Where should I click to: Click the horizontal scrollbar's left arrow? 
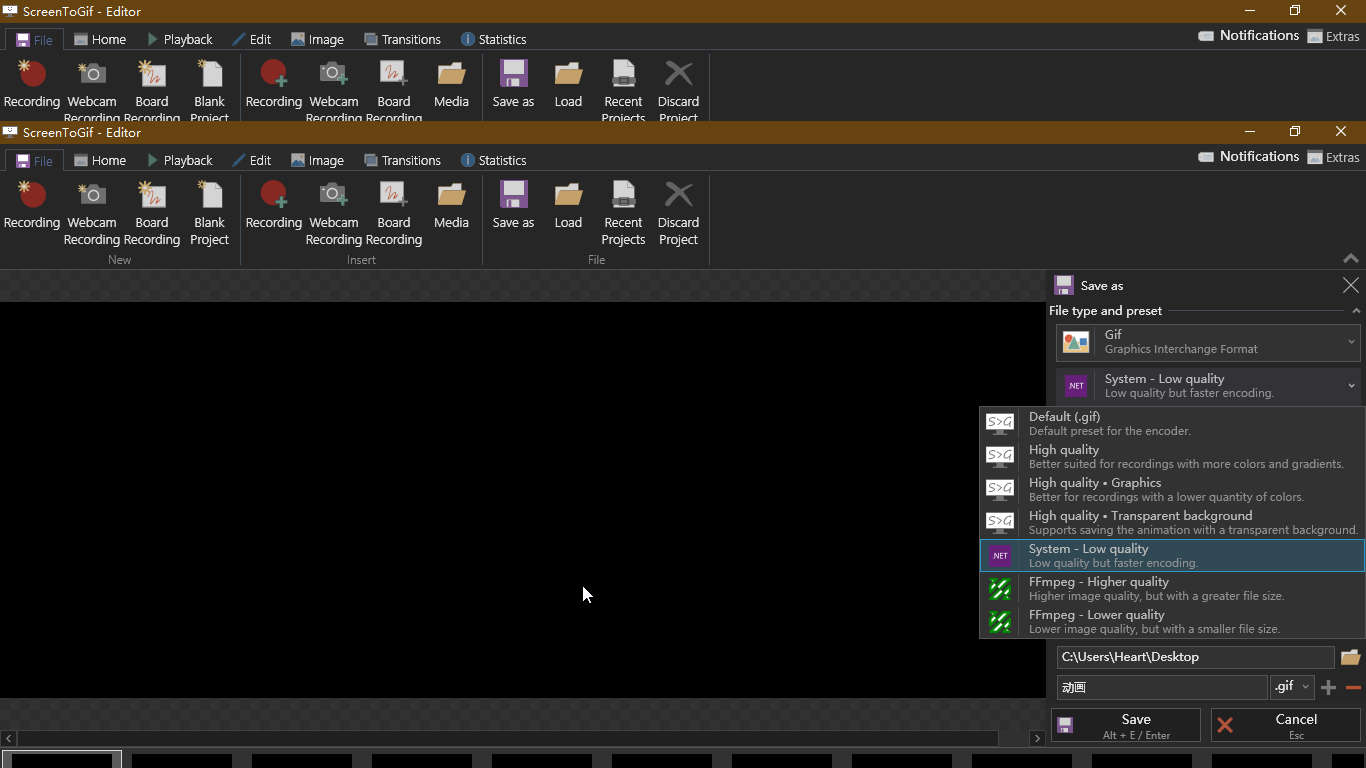8,738
